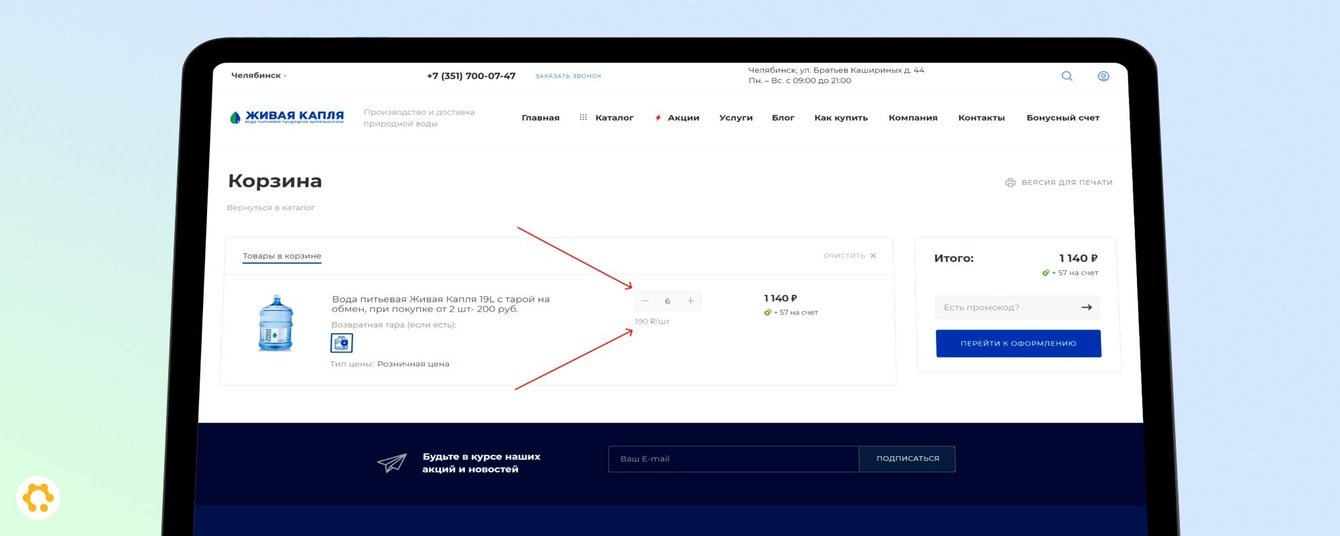Screen dimensions: 1340x536
Task: Click Перейти к оформлению button
Action: coord(1018,343)
